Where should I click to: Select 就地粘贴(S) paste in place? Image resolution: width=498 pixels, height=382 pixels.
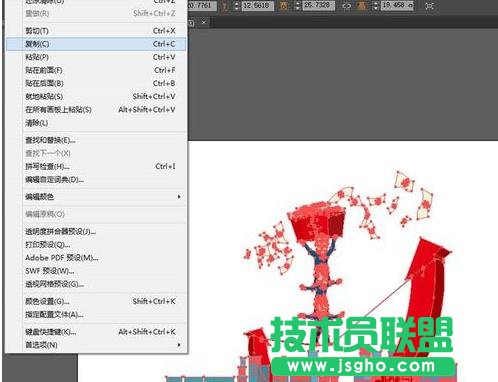tap(96, 97)
